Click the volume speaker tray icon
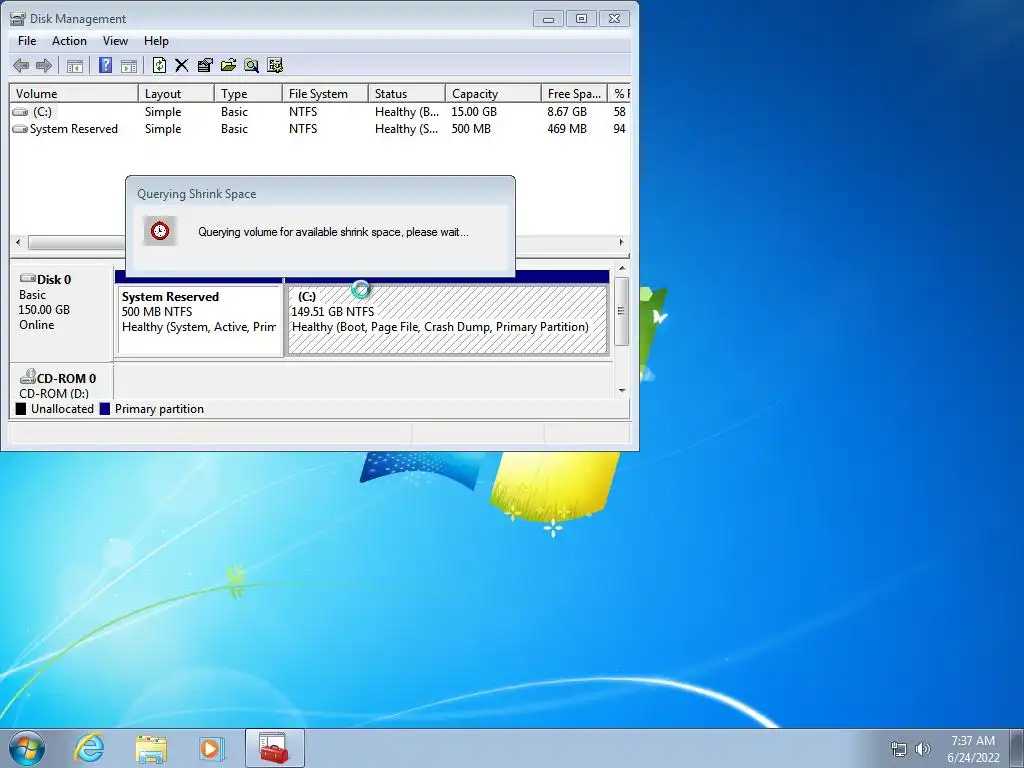The height and width of the screenshot is (768, 1024). (922, 749)
